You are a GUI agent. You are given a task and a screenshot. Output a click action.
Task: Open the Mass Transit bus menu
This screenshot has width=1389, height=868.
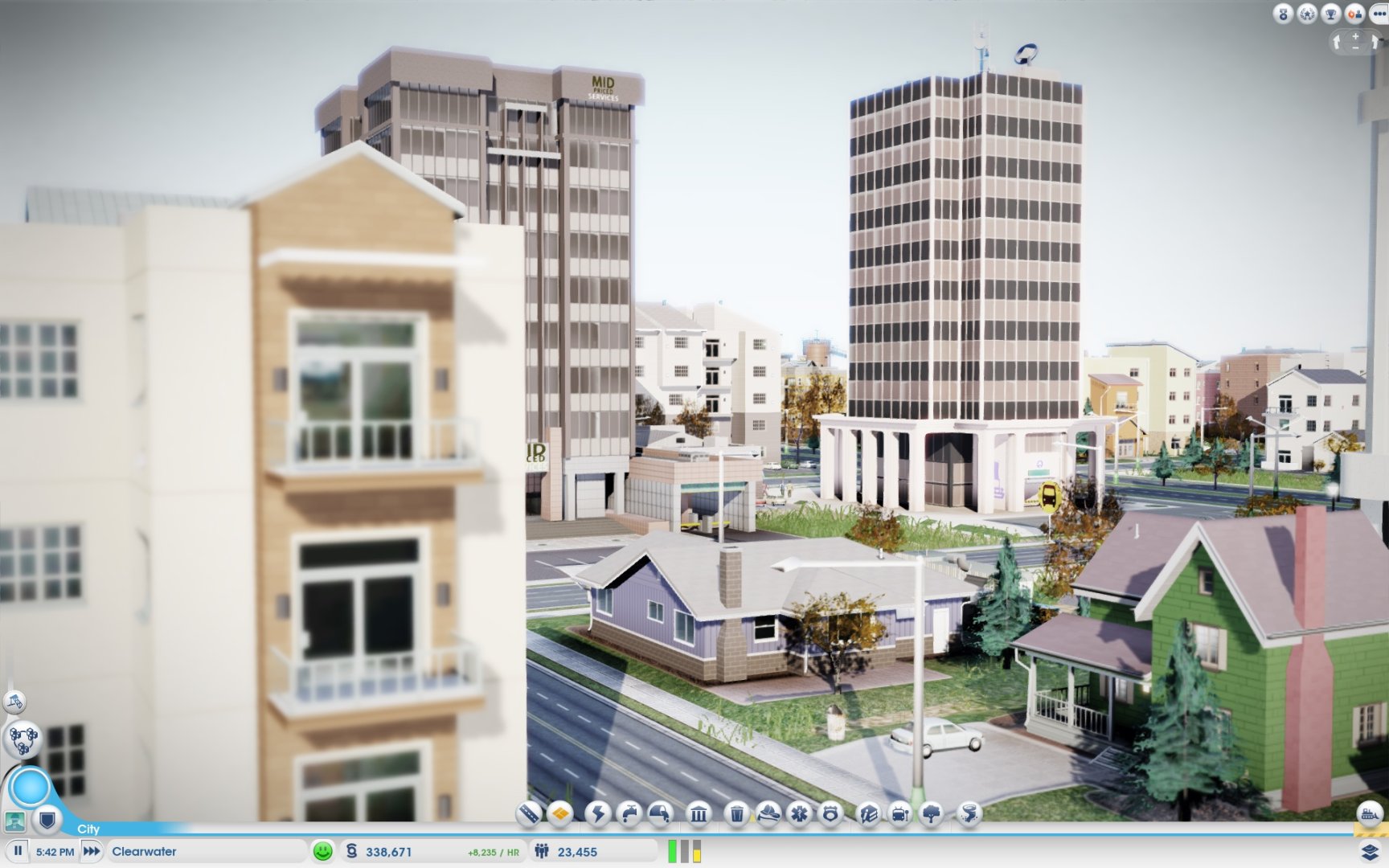pos(900,814)
